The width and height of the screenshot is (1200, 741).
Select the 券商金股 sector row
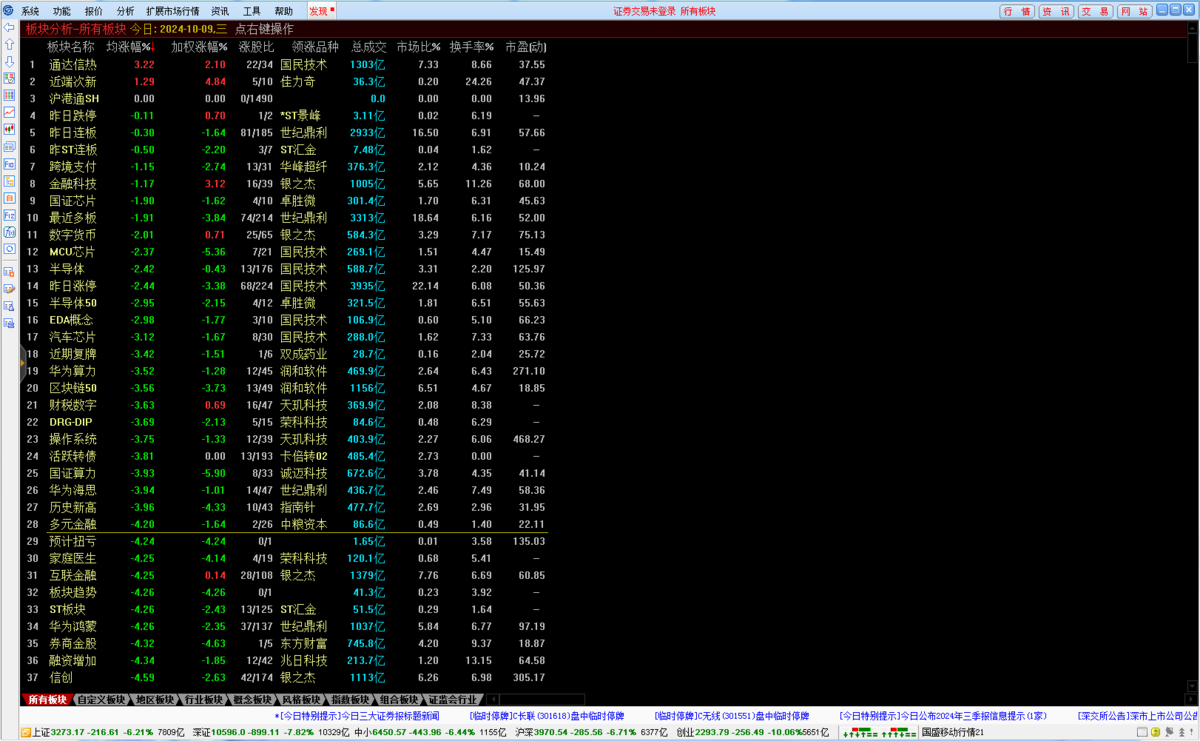click(287, 643)
